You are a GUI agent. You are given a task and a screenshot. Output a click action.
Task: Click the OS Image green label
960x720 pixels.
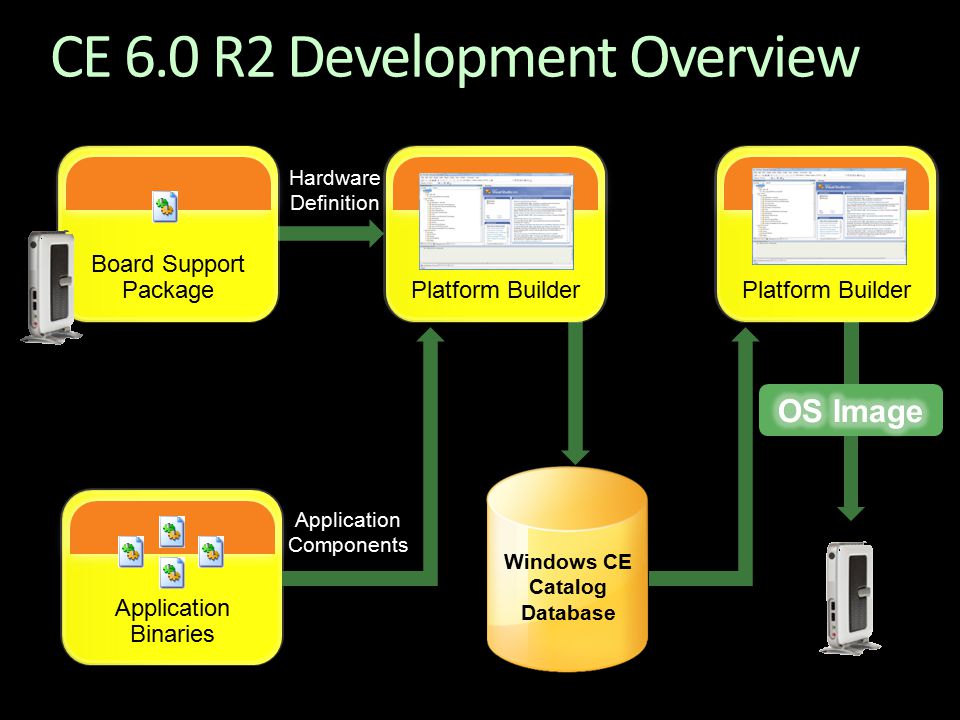[x=850, y=410]
